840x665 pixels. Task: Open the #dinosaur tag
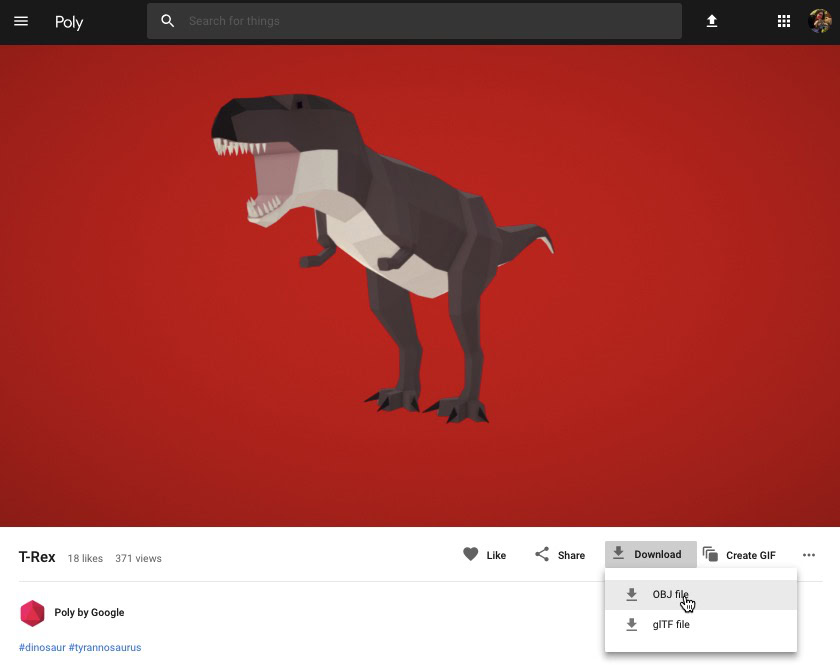coord(42,647)
